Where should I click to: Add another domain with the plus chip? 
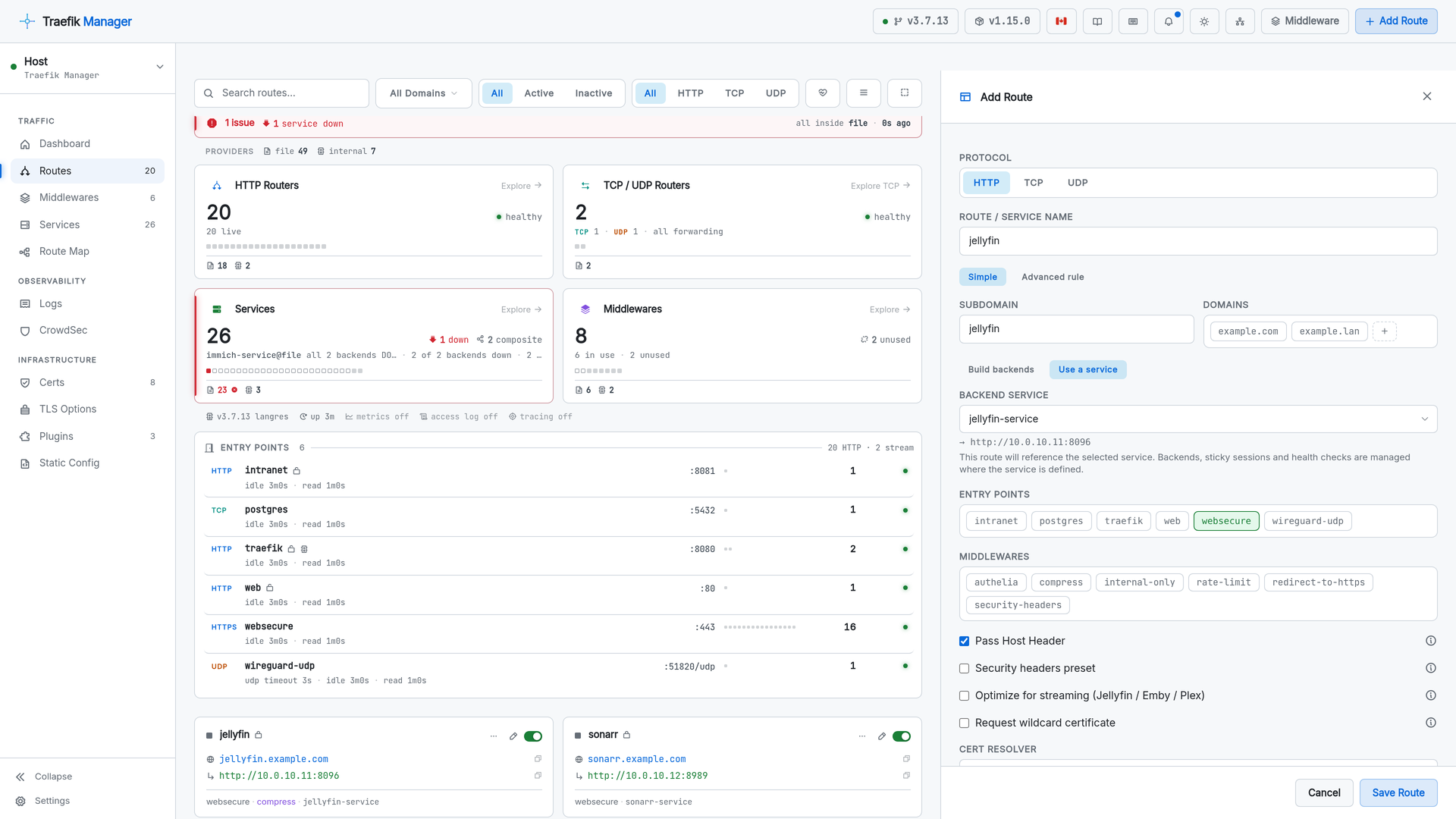pyautogui.click(x=1384, y=331)
